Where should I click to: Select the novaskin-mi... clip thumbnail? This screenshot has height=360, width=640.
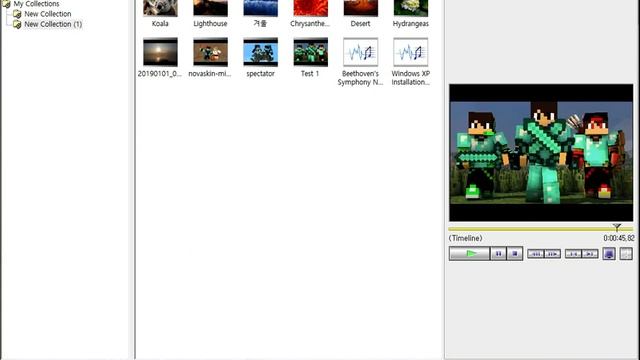click(210, 52)
